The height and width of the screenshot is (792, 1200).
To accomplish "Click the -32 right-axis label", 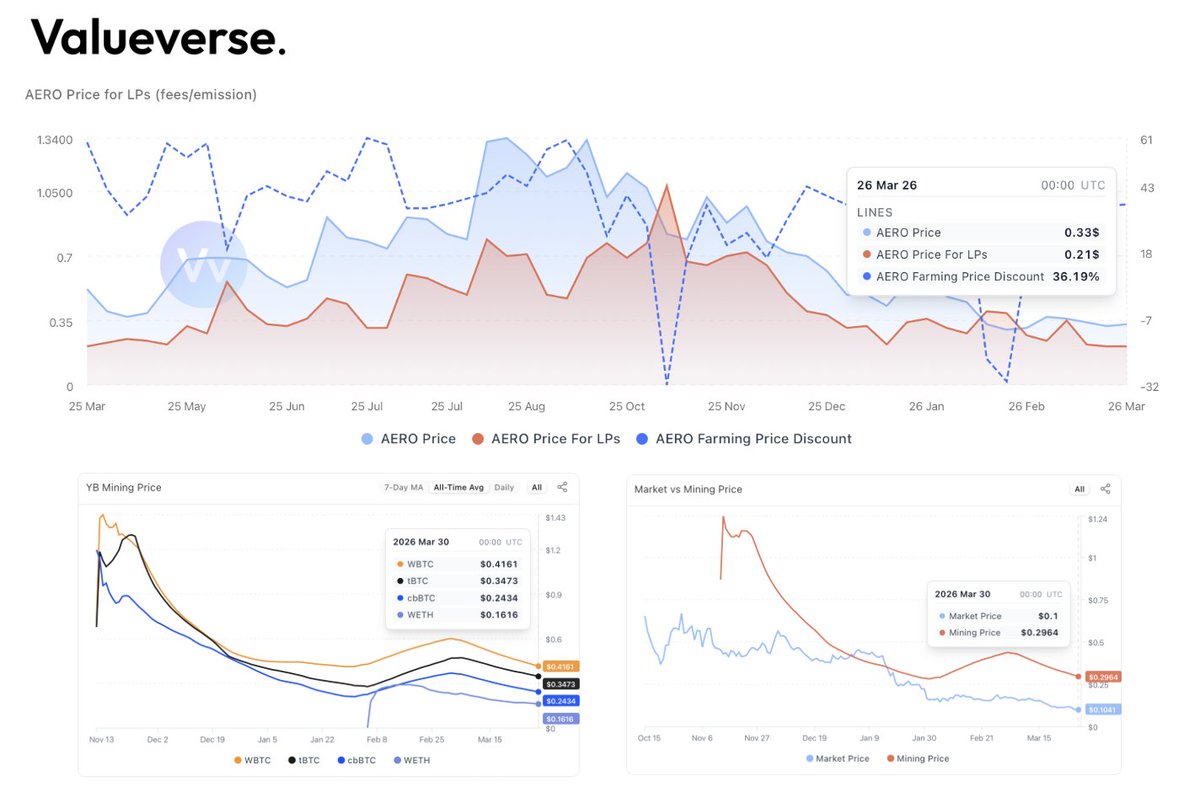I will tap(1148, 387).
